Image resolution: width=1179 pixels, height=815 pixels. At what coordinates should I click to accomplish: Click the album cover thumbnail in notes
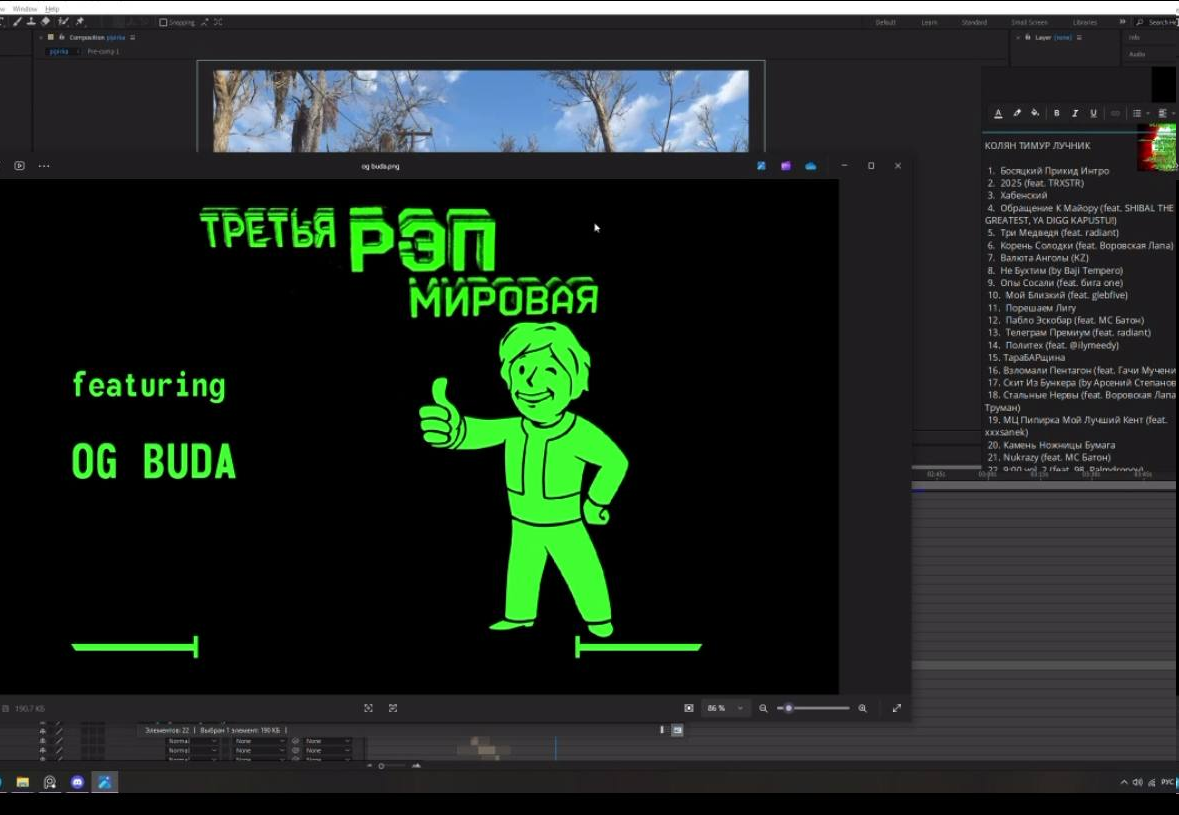pyautogui.click(x=1157, y=147)
